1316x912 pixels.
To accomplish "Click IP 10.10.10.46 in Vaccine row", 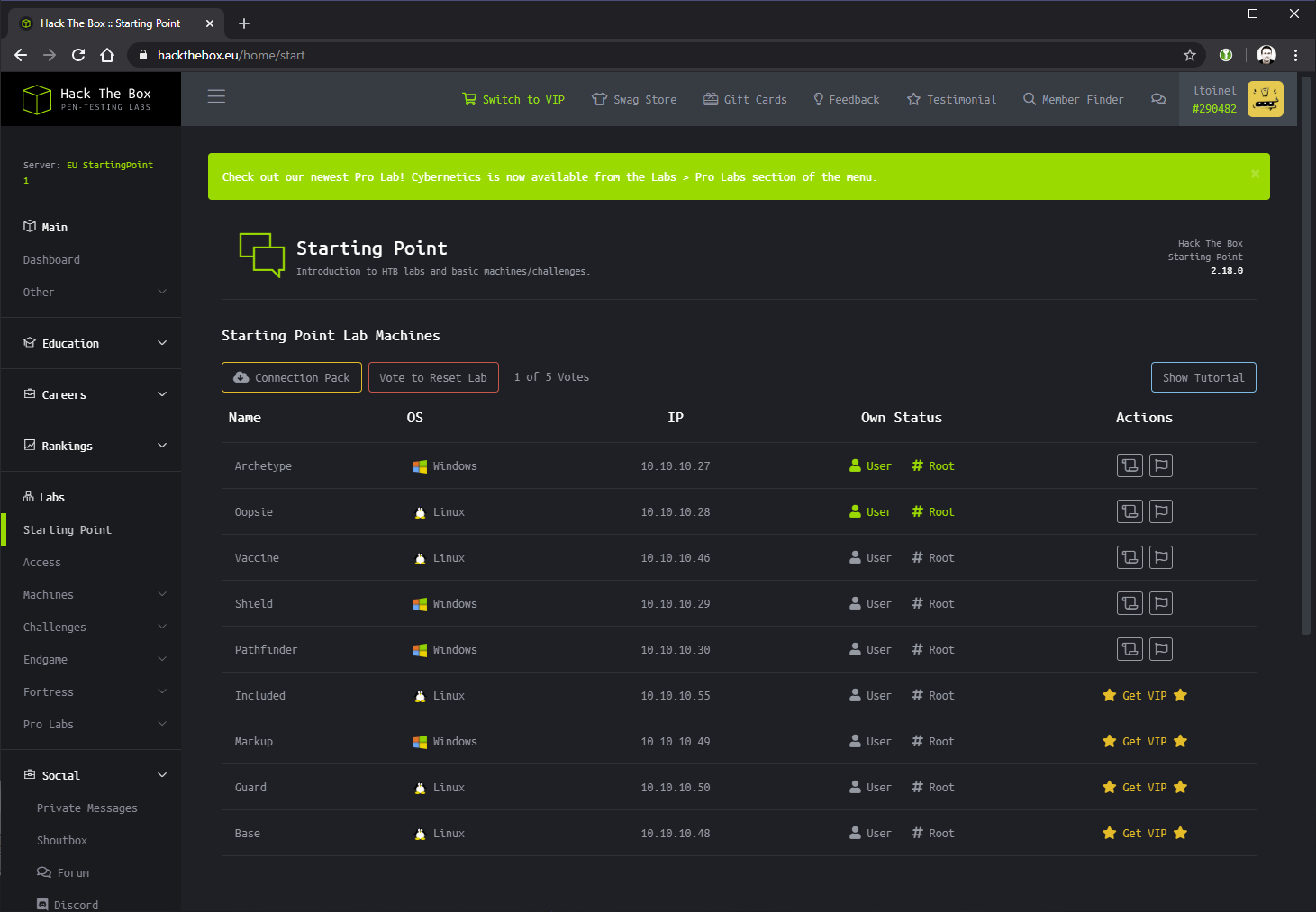I will [x=676, y=557].
